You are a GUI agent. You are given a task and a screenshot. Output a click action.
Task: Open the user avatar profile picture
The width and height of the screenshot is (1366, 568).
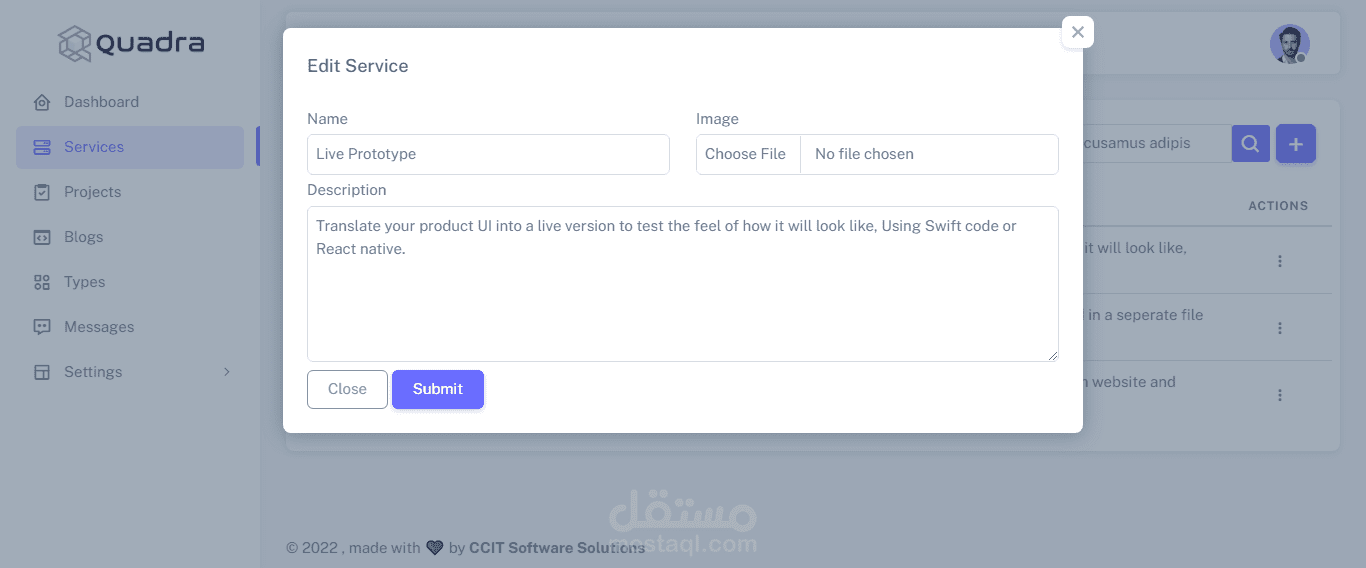(x=1289, y=44)
